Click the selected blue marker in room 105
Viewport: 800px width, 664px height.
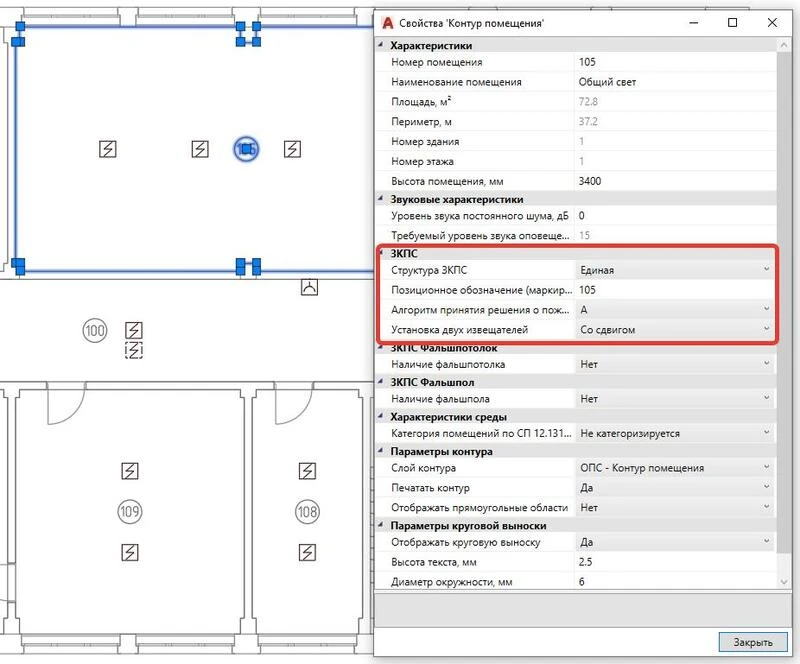tap(246, 149)
